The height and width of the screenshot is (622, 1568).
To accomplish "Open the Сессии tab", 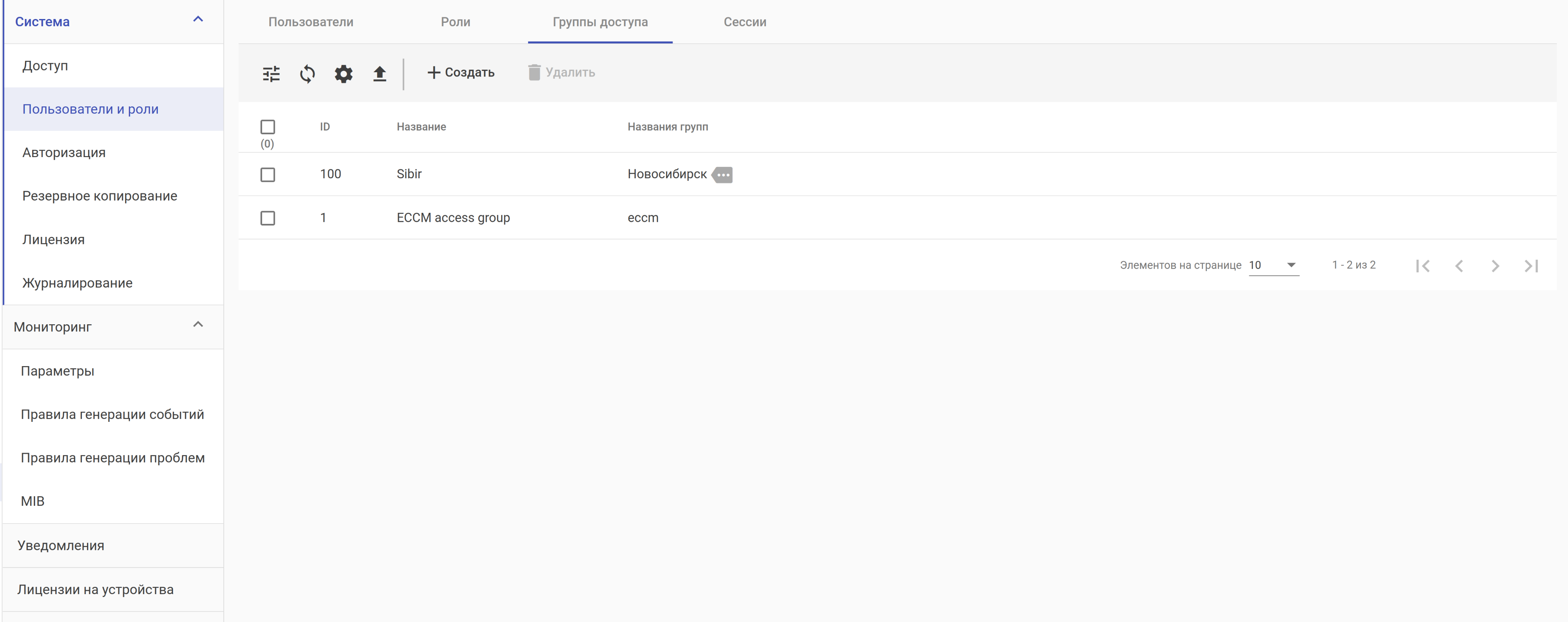I will pyautogui.click(x=744, y=22).
